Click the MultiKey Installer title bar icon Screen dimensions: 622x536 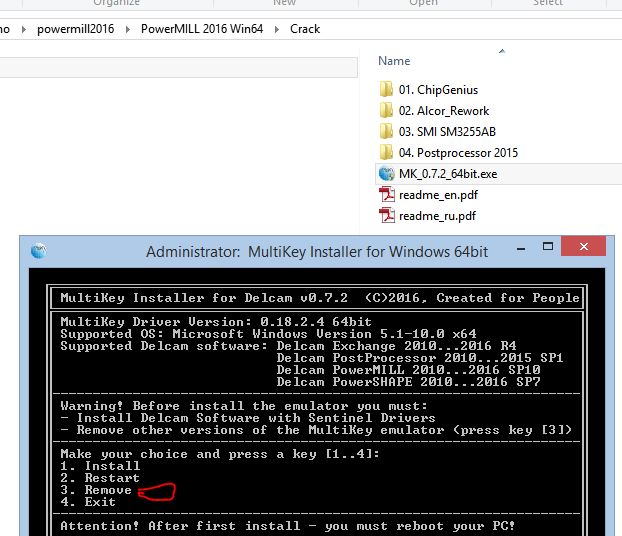click(x=38, y=251)
